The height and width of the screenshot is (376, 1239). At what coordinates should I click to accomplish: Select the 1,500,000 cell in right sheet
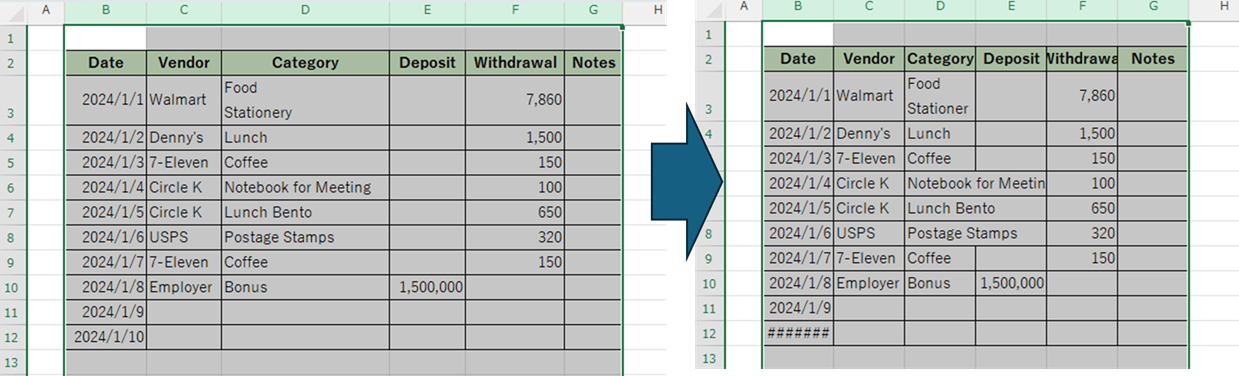click(x=1011, y=283)
